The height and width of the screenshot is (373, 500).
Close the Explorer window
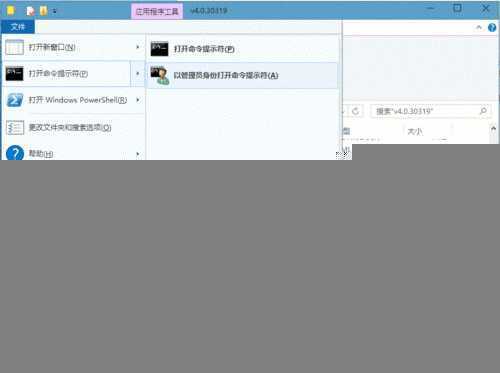[x=486, y=9]
